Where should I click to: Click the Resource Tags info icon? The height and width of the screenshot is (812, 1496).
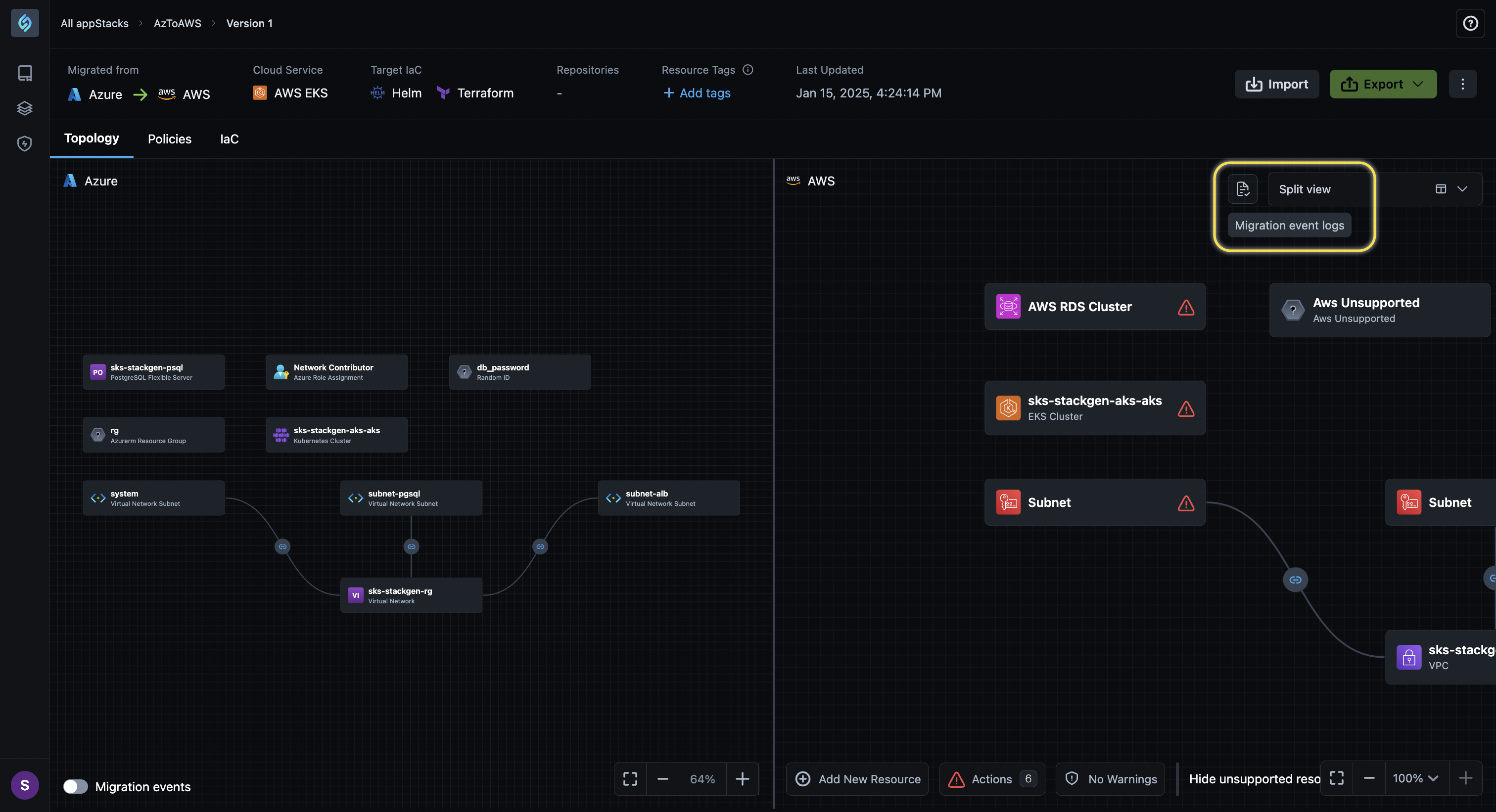click(x=748, y=70)
